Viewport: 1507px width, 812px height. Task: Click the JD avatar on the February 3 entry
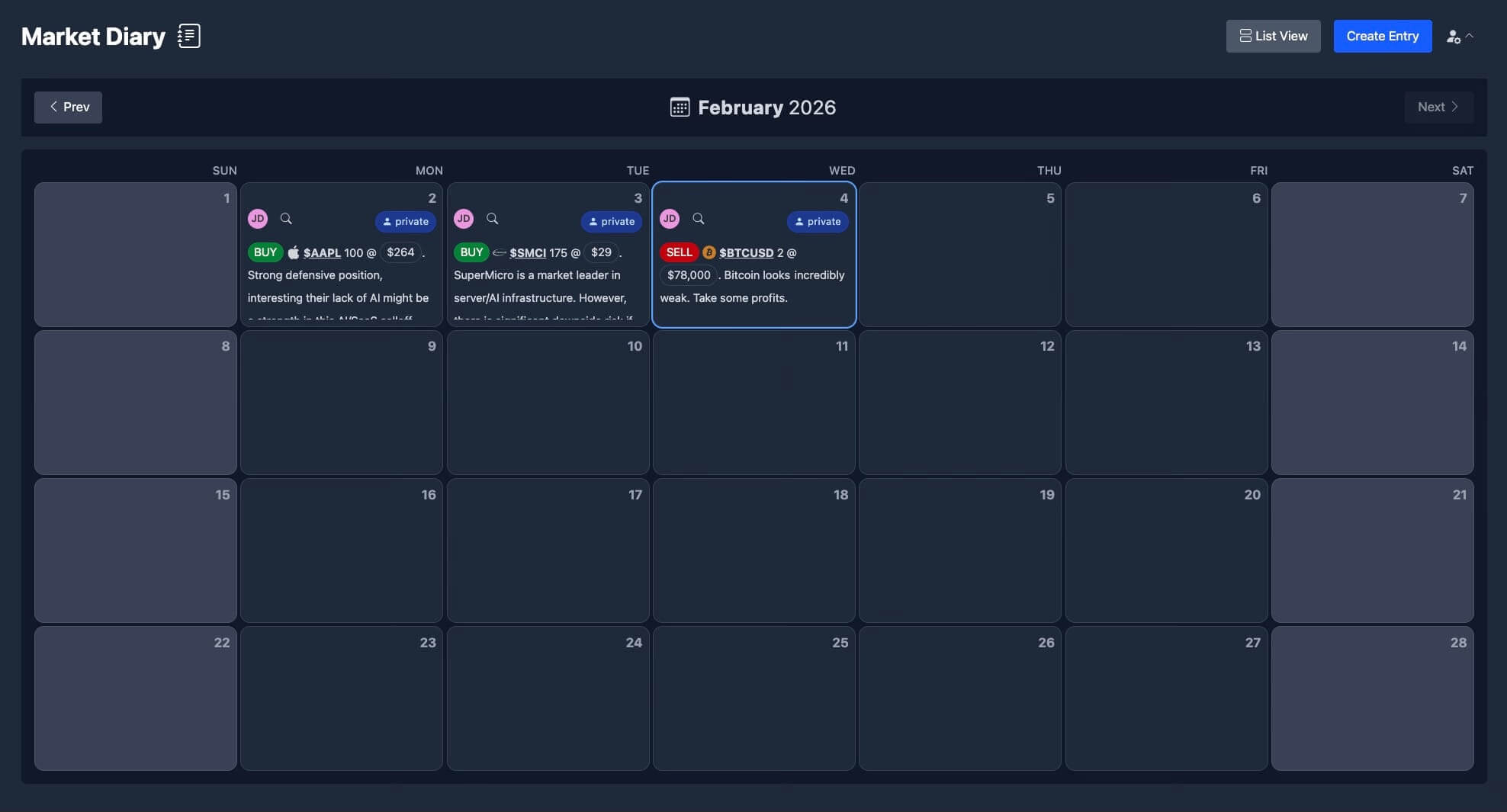[464, 218]
